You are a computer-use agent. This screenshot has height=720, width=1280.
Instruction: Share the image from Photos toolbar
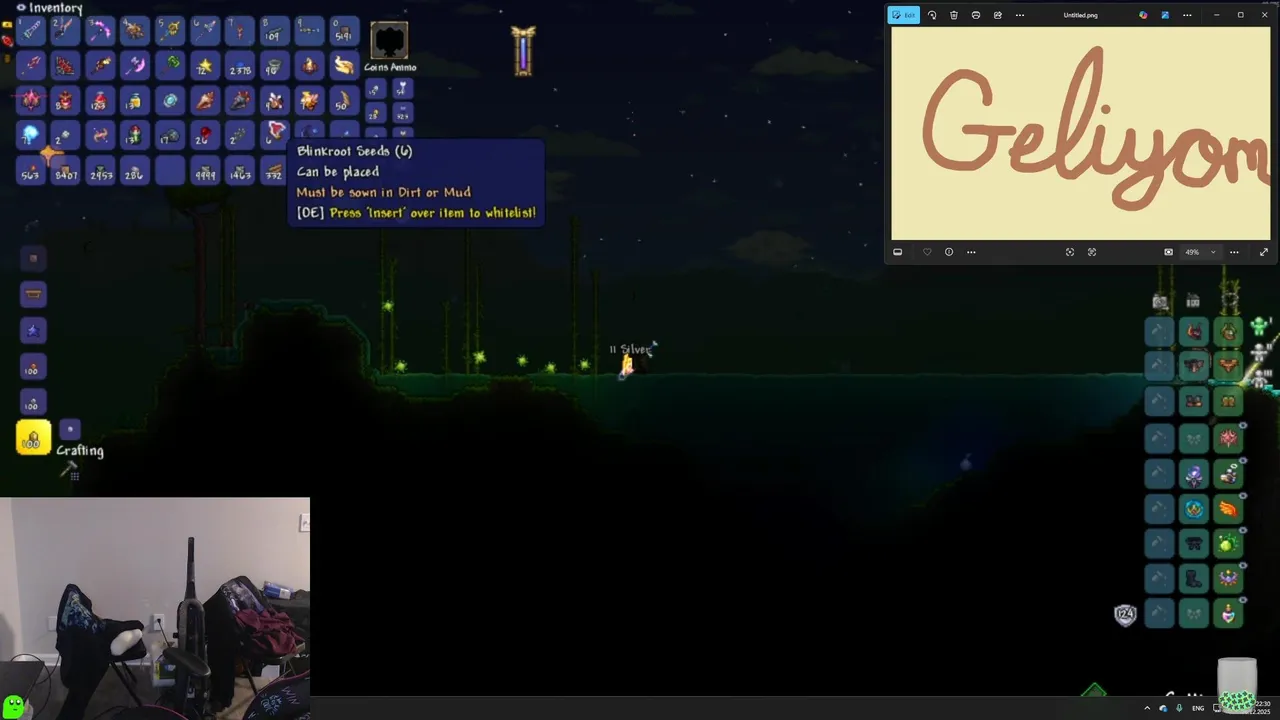997,15
